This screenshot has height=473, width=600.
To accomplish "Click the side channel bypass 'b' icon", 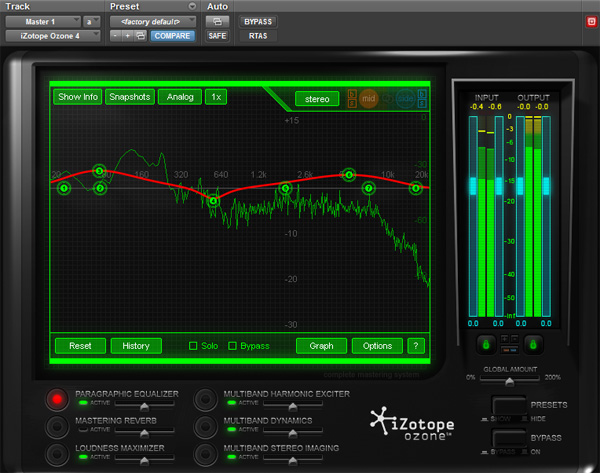I will (x=422, y=94).
